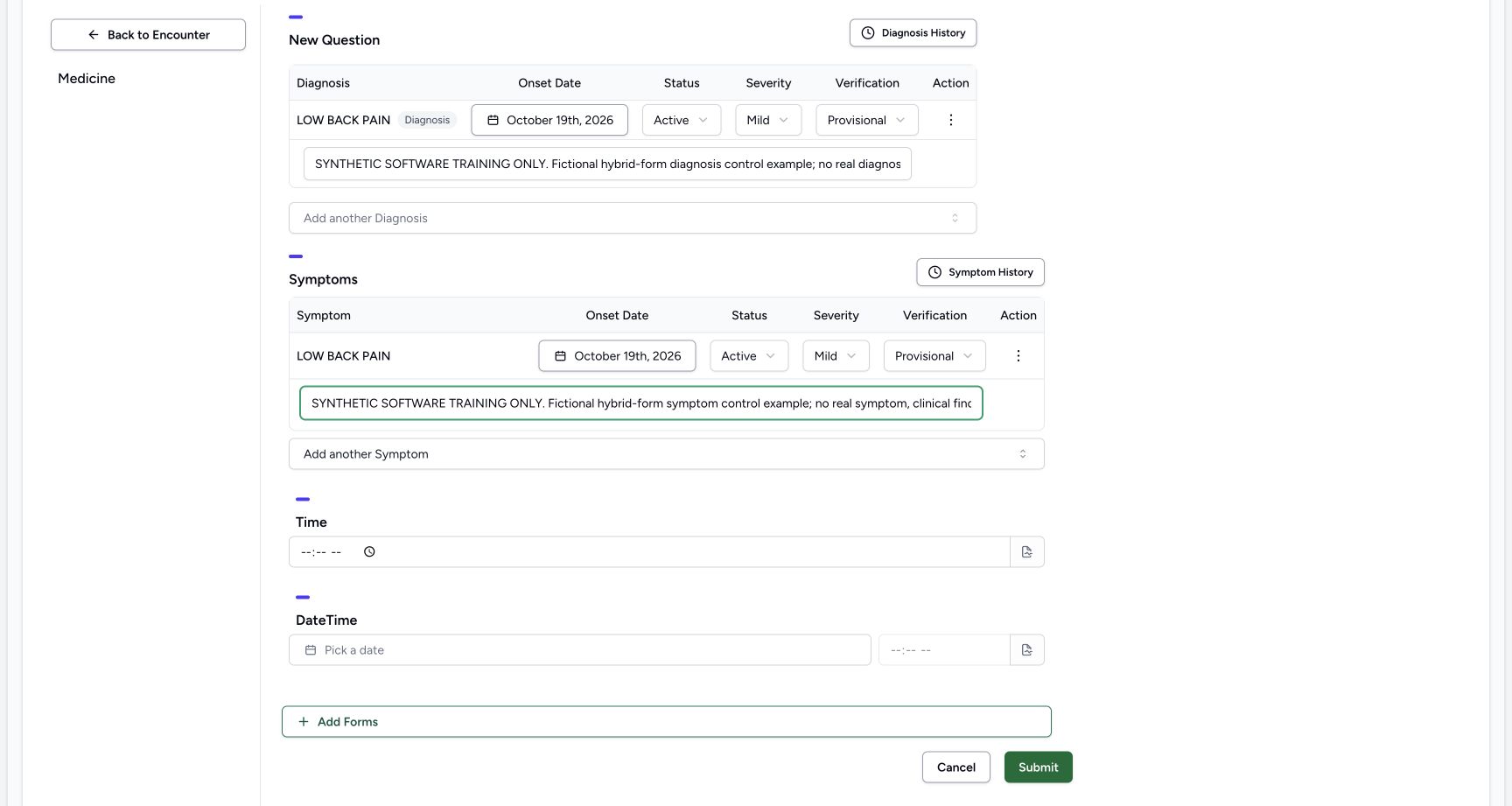Viewport: 1512px width, 806px height.
Task: Open Diagnosis History
Action: (x=913, y=33)
